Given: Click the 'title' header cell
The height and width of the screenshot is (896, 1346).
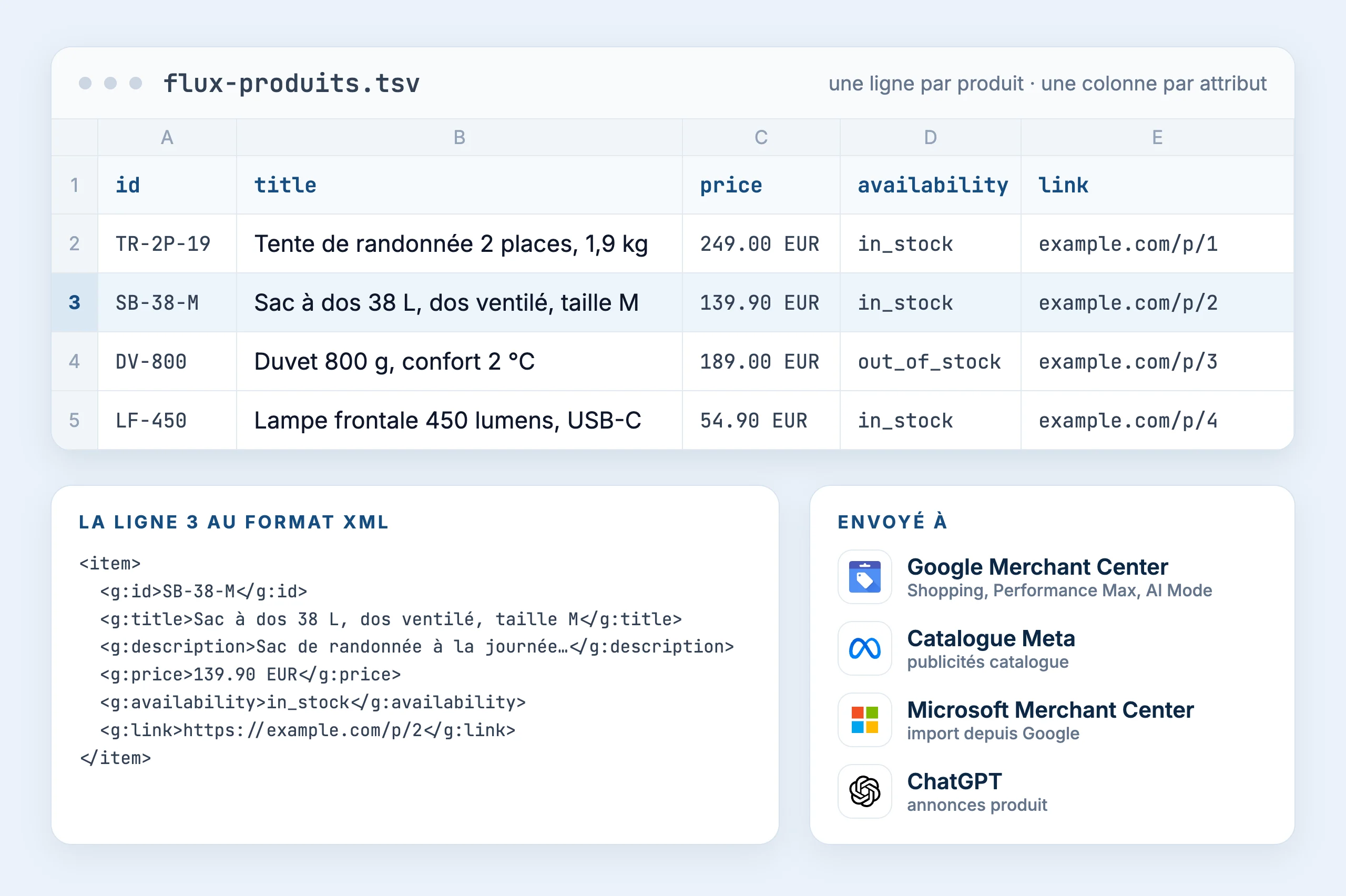Looking at the screenshot, I should (x=460, y=185).
